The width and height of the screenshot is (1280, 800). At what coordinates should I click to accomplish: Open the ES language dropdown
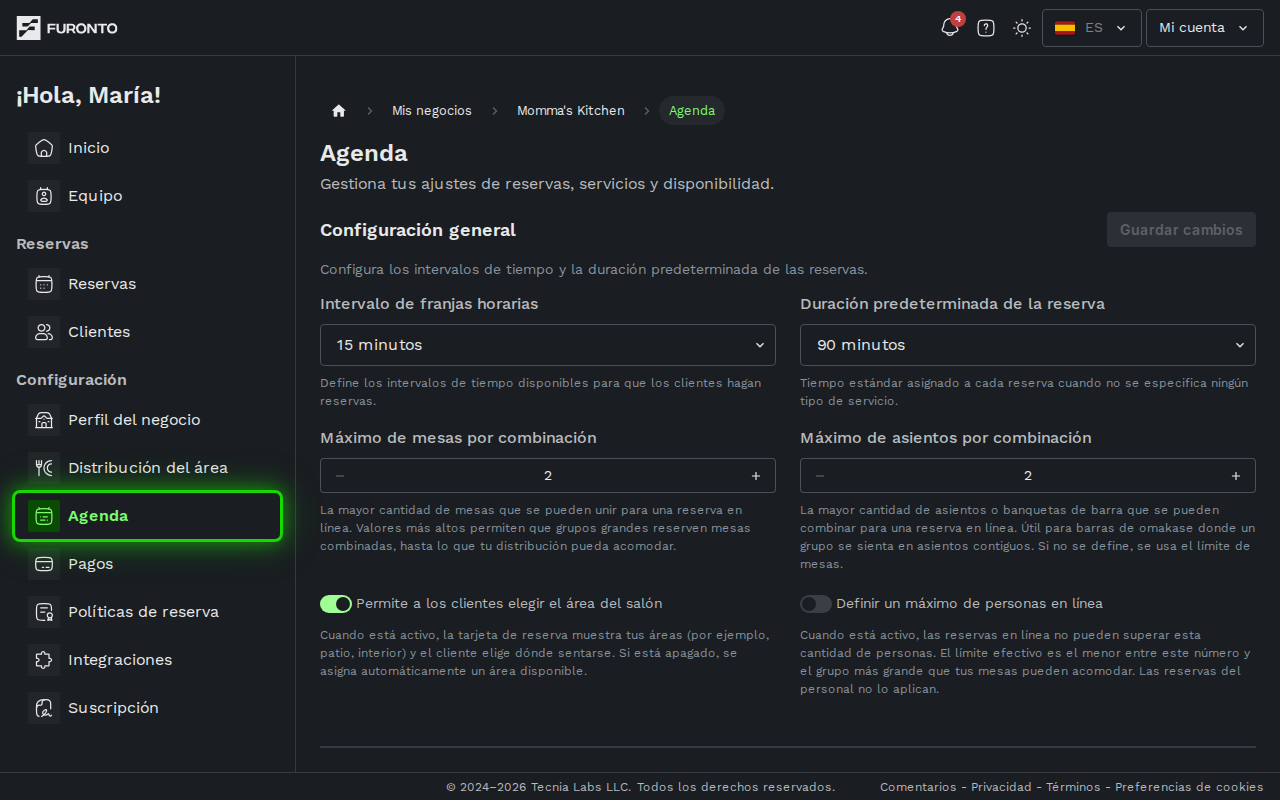pyautogui.click(x=1092, y=28)
